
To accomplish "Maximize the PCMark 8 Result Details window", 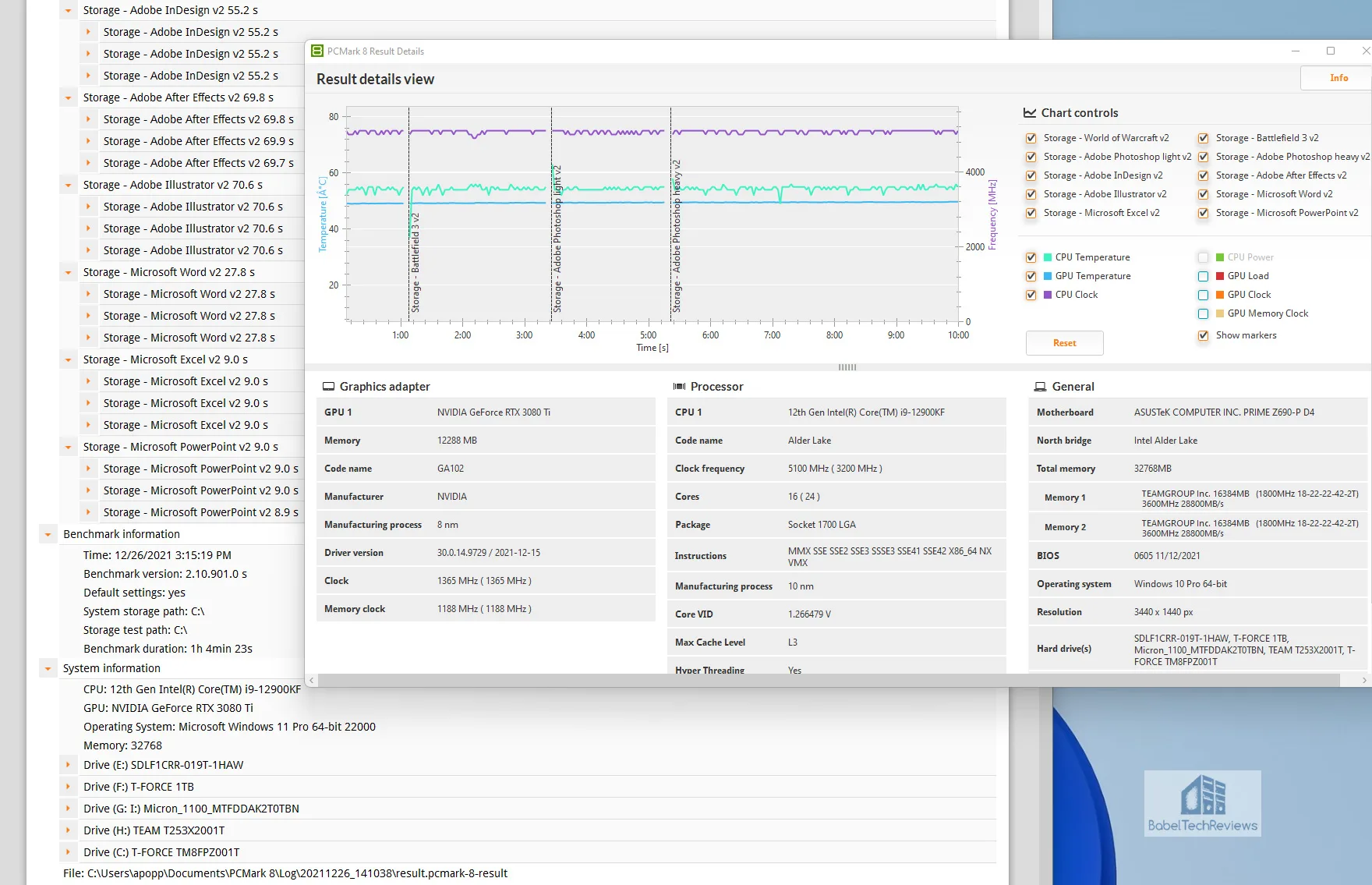I will (x=1331, y=51).
